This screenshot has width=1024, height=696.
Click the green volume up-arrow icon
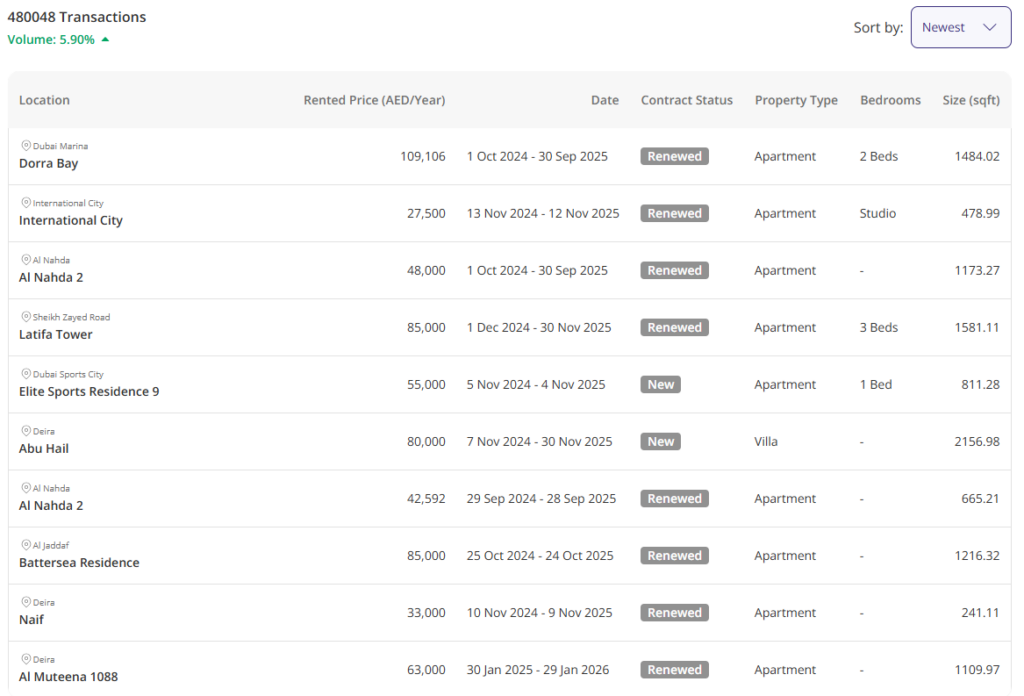point(105,40)
